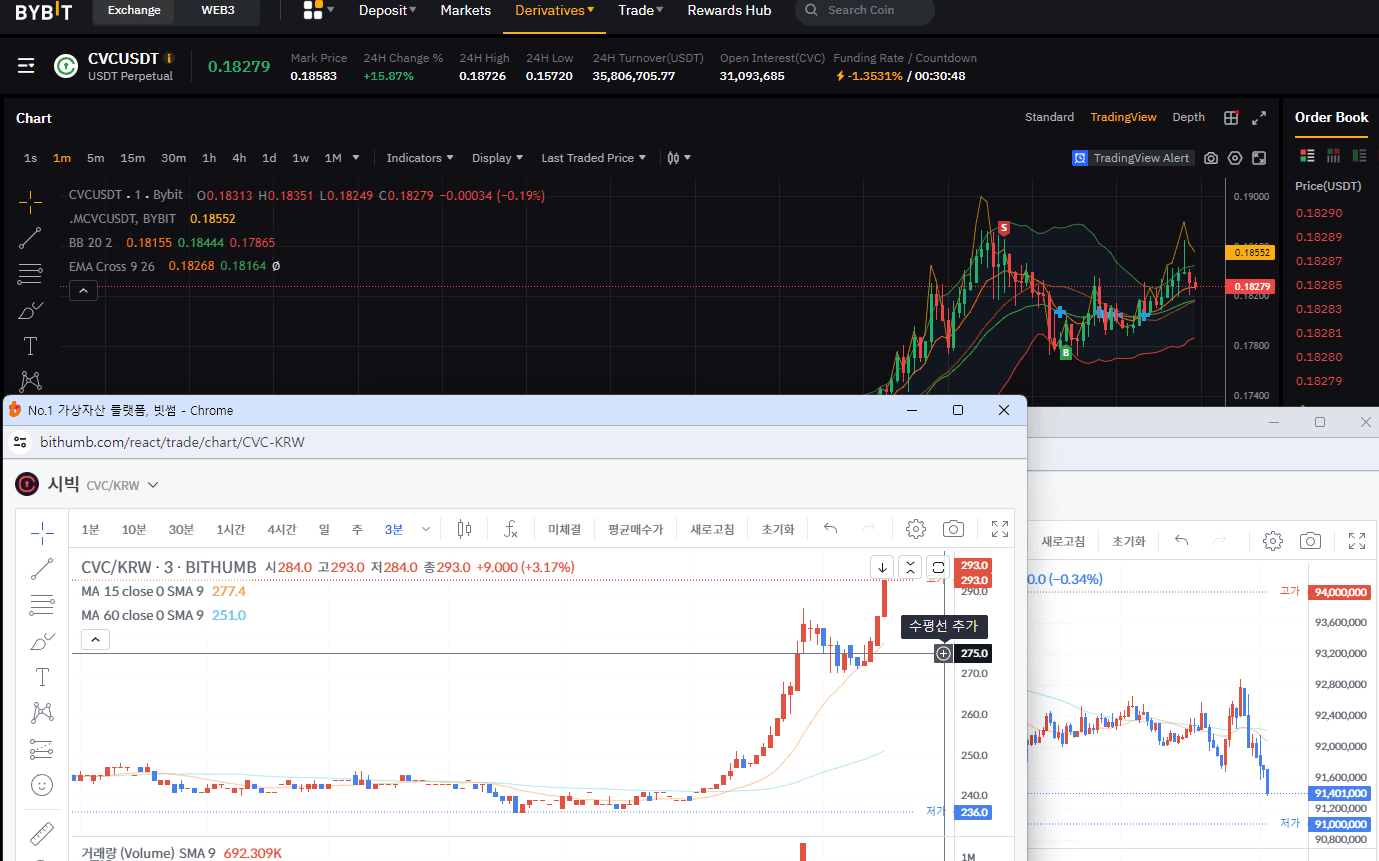Open the Last Traded Price dropdown
1379x861 pixels.
tap(593, 158)
